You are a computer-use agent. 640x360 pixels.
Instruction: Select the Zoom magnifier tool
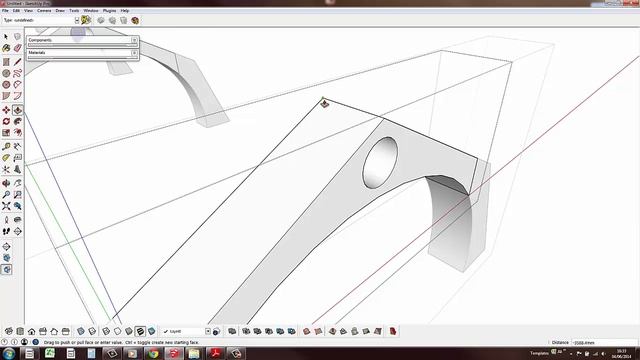6,195
